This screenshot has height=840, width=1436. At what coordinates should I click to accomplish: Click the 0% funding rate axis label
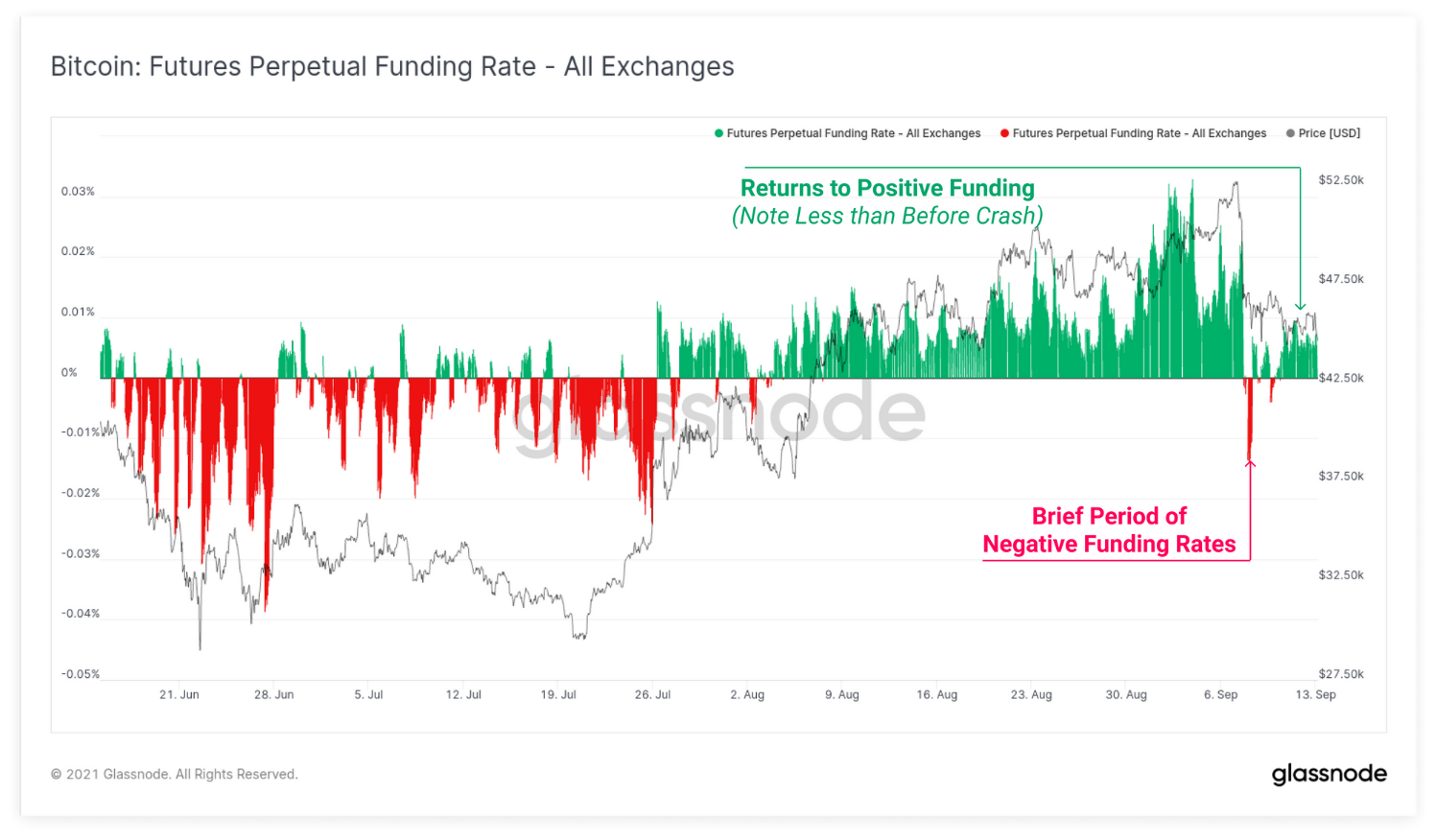pos(69,372)
